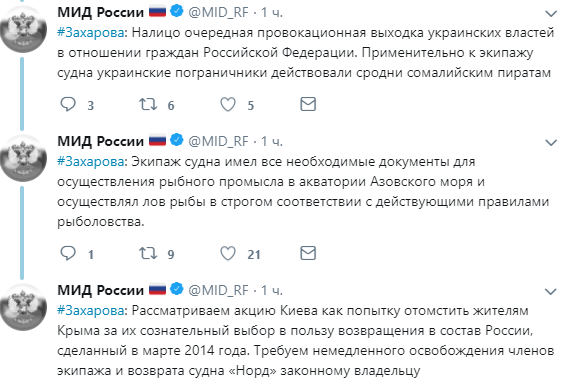Screen dimensions: 587x384
Task: Open МИД России profile name in first tweet
Action: coord(100,12)
